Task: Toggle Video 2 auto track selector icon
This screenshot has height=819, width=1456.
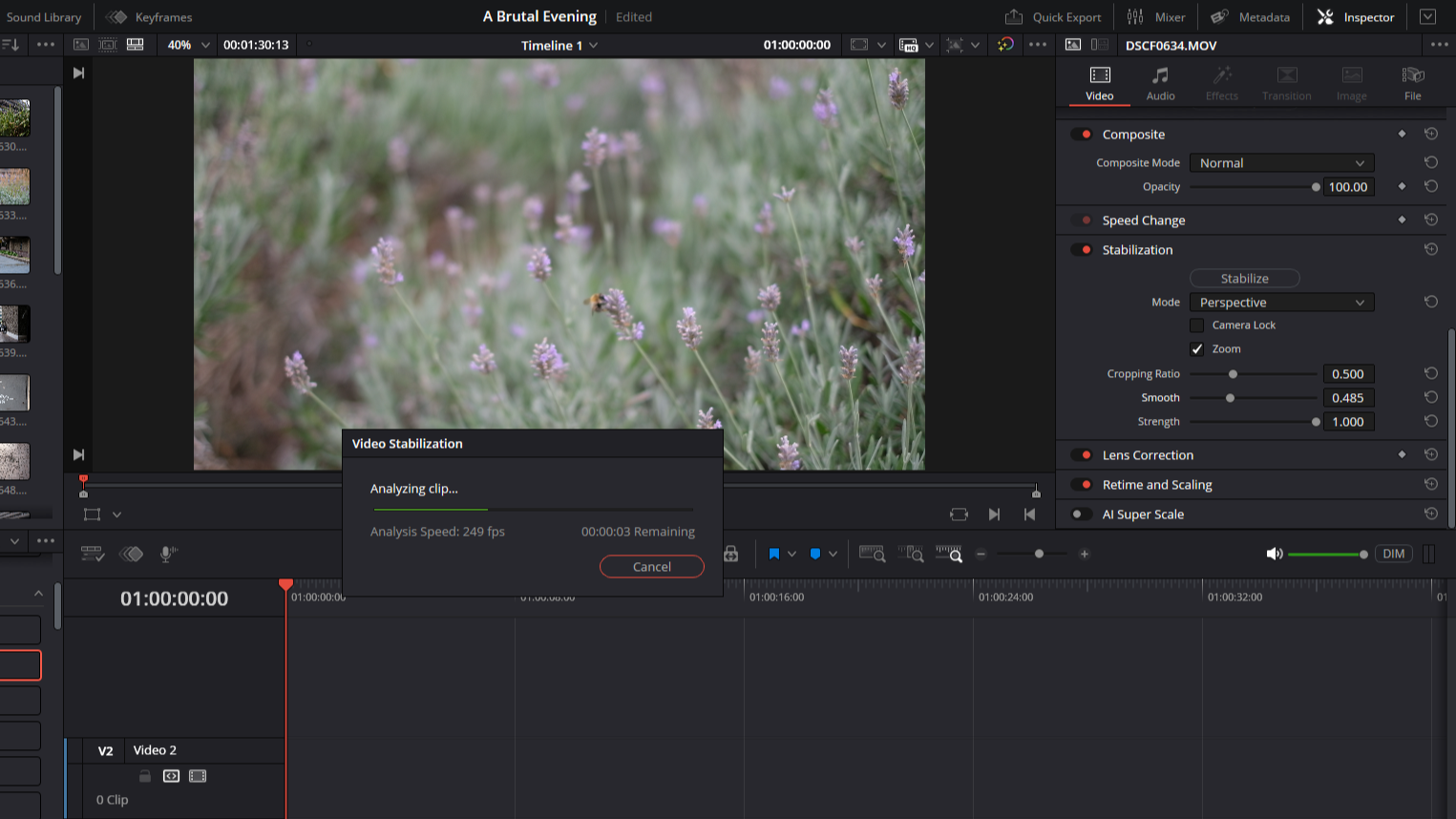Action: pos(171,776)
